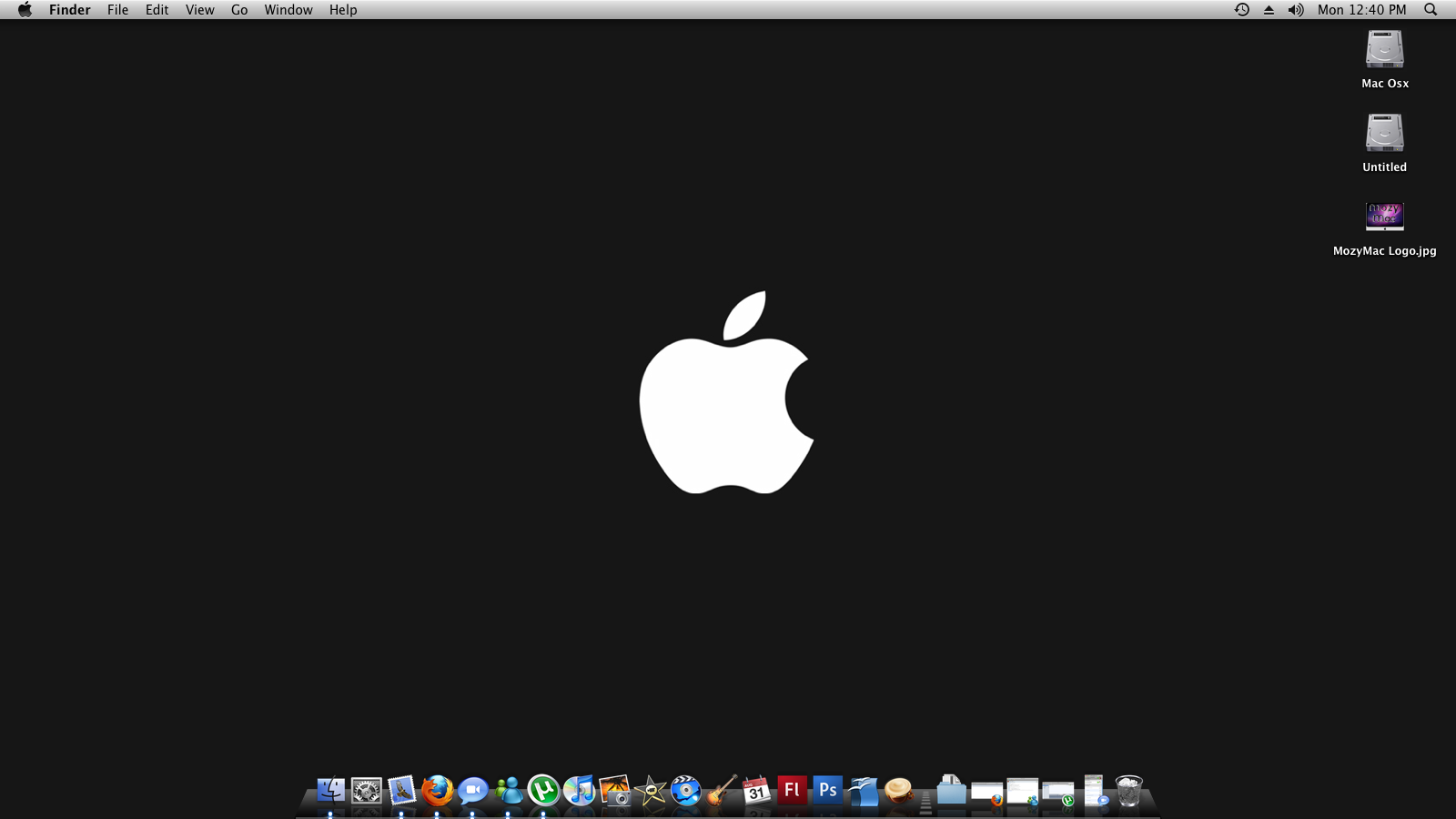The height and width of the screenshot is (819, 1456).
Task: Open the iMovie star icon in Dock
Action: [x=650, y=790]
